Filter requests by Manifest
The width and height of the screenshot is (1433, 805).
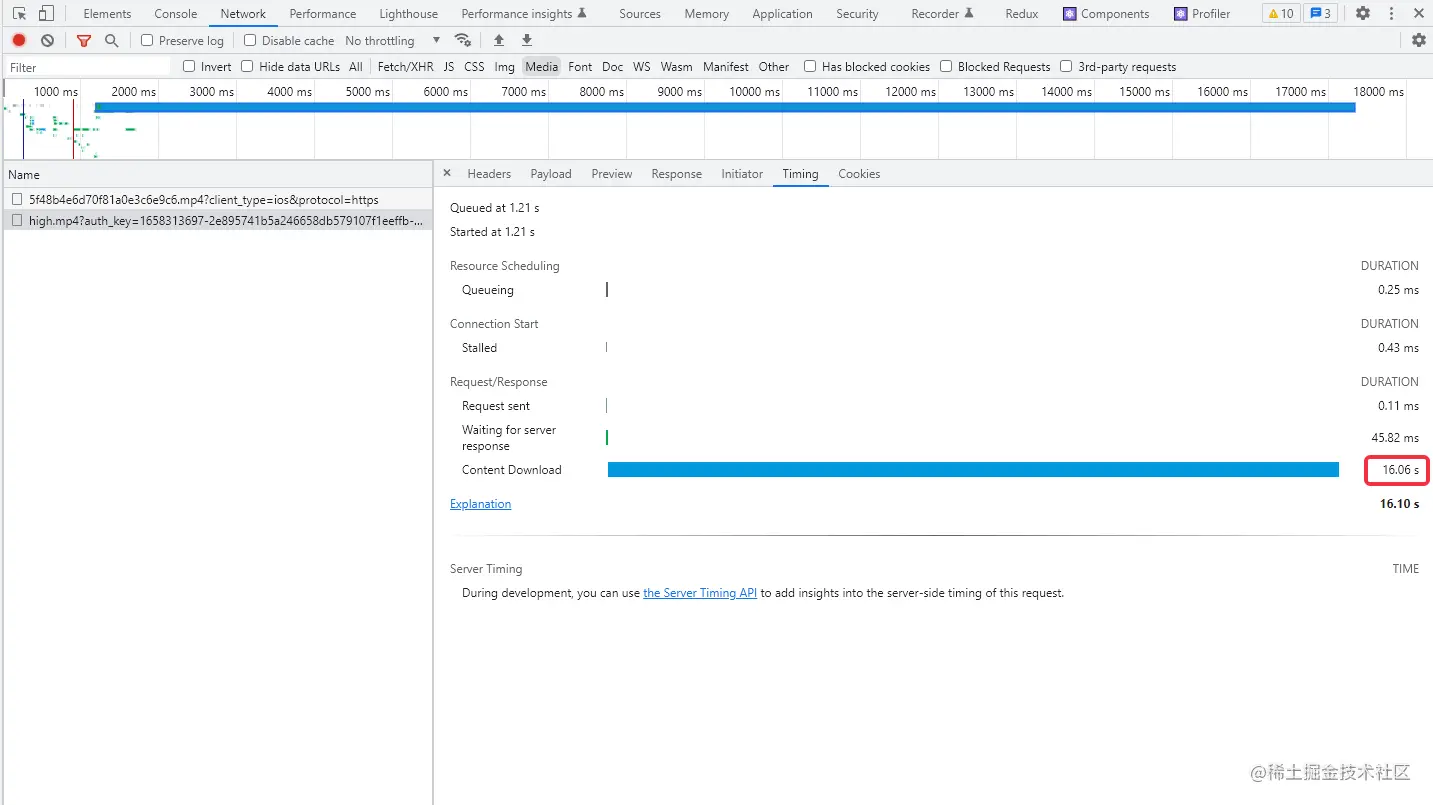(x=726, y=66)
